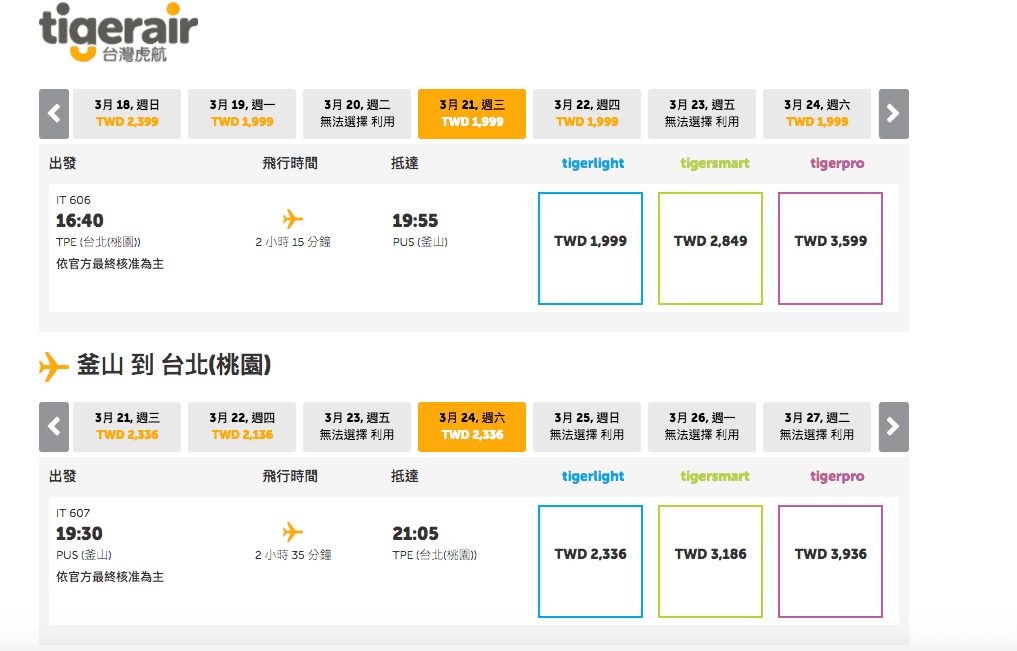Switch return date to 3月 22, 週四

[x=242, y=427]
